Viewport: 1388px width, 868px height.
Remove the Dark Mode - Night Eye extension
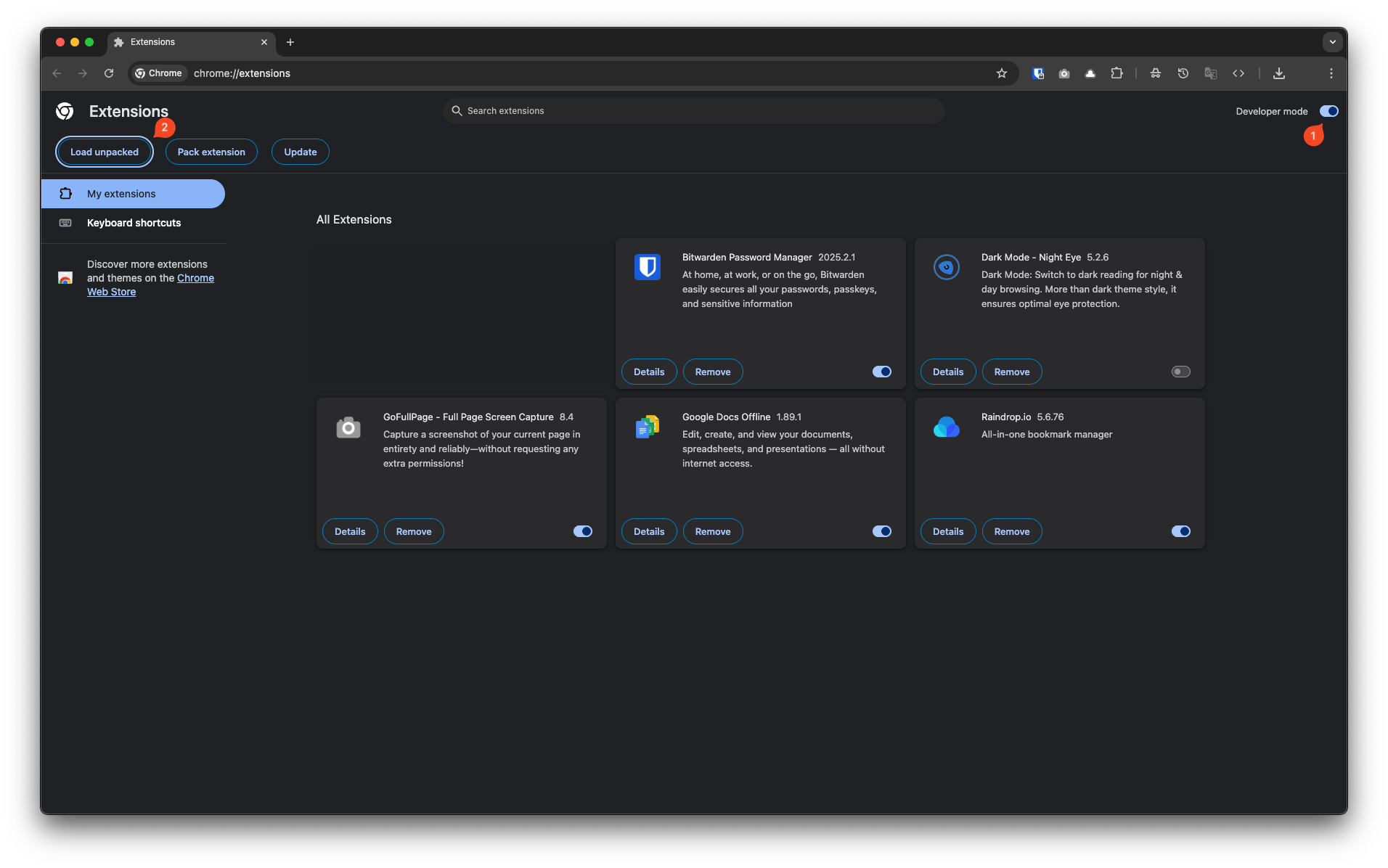(1012, 372)
